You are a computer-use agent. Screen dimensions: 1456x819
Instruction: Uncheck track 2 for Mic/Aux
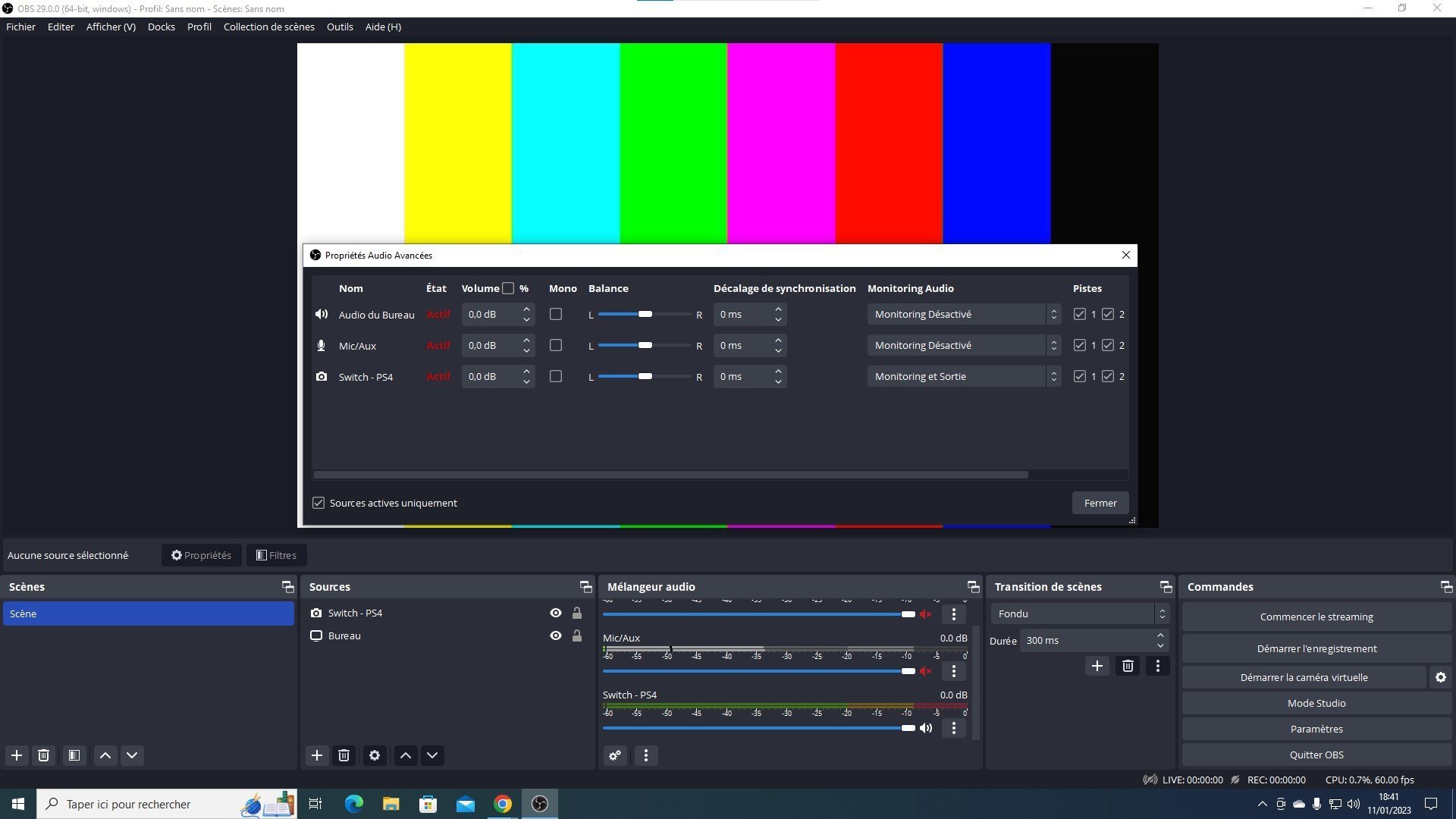(1108, 345)
